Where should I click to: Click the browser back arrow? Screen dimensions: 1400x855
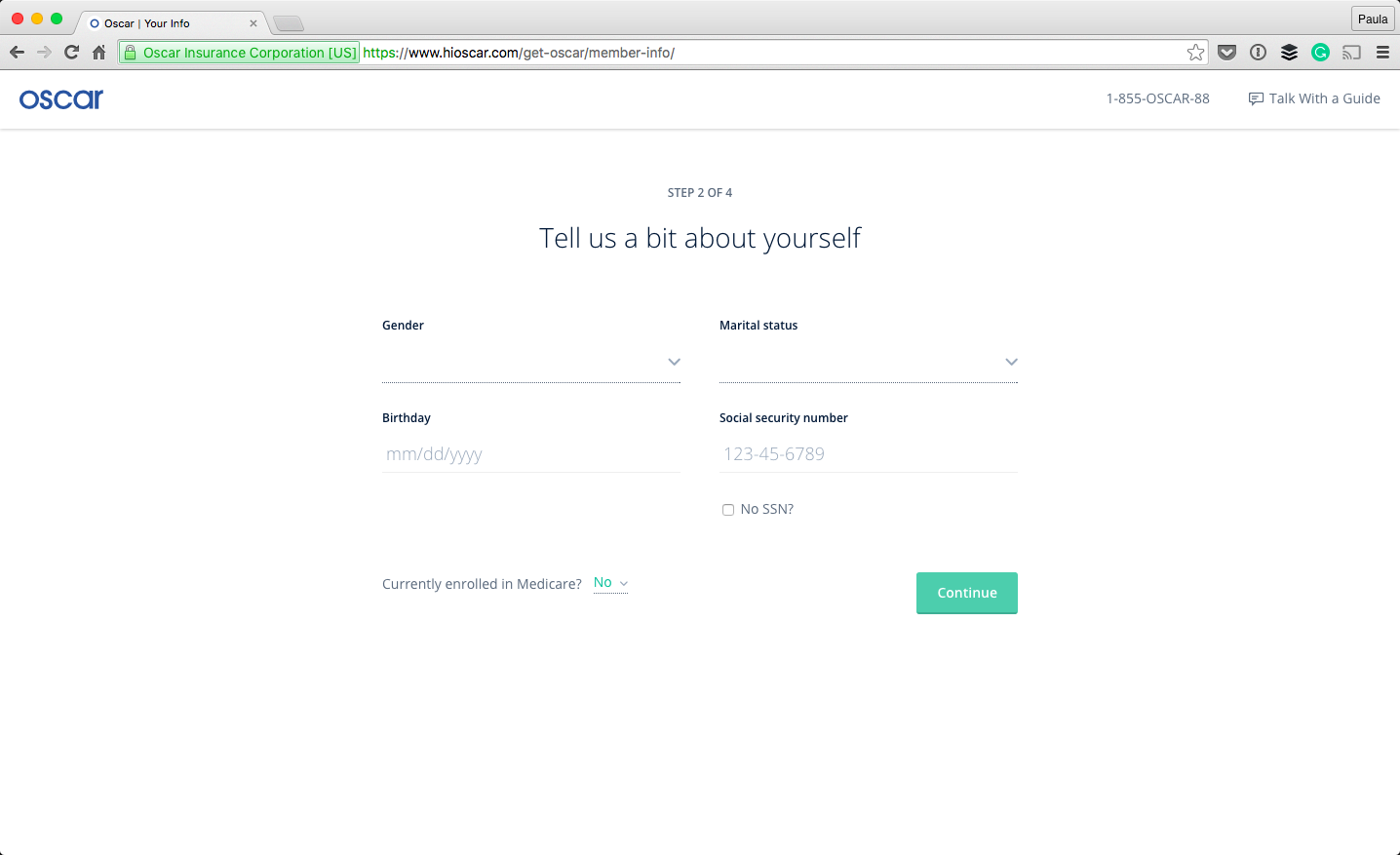(17, 53)
